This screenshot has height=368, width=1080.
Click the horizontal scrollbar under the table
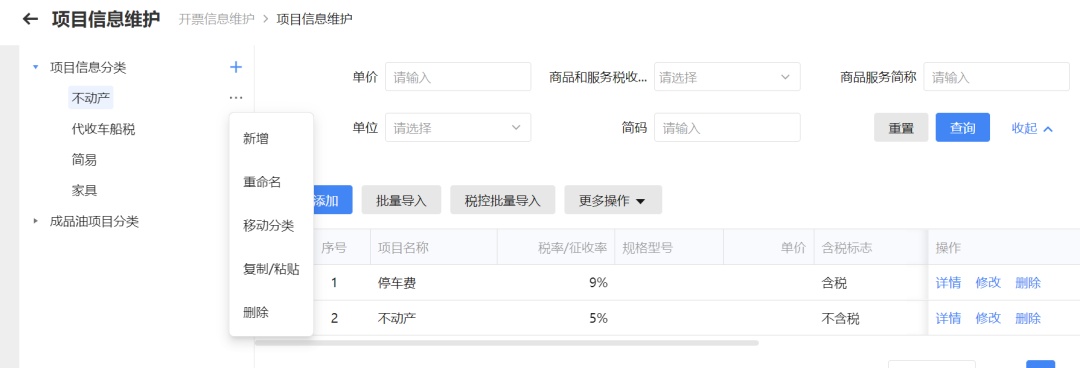click(506, 342)
